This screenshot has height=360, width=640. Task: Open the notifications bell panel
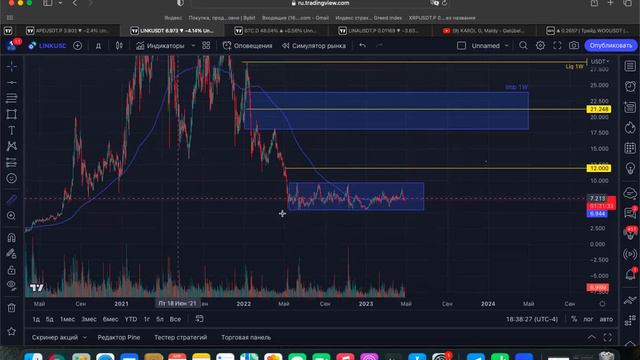630,274
